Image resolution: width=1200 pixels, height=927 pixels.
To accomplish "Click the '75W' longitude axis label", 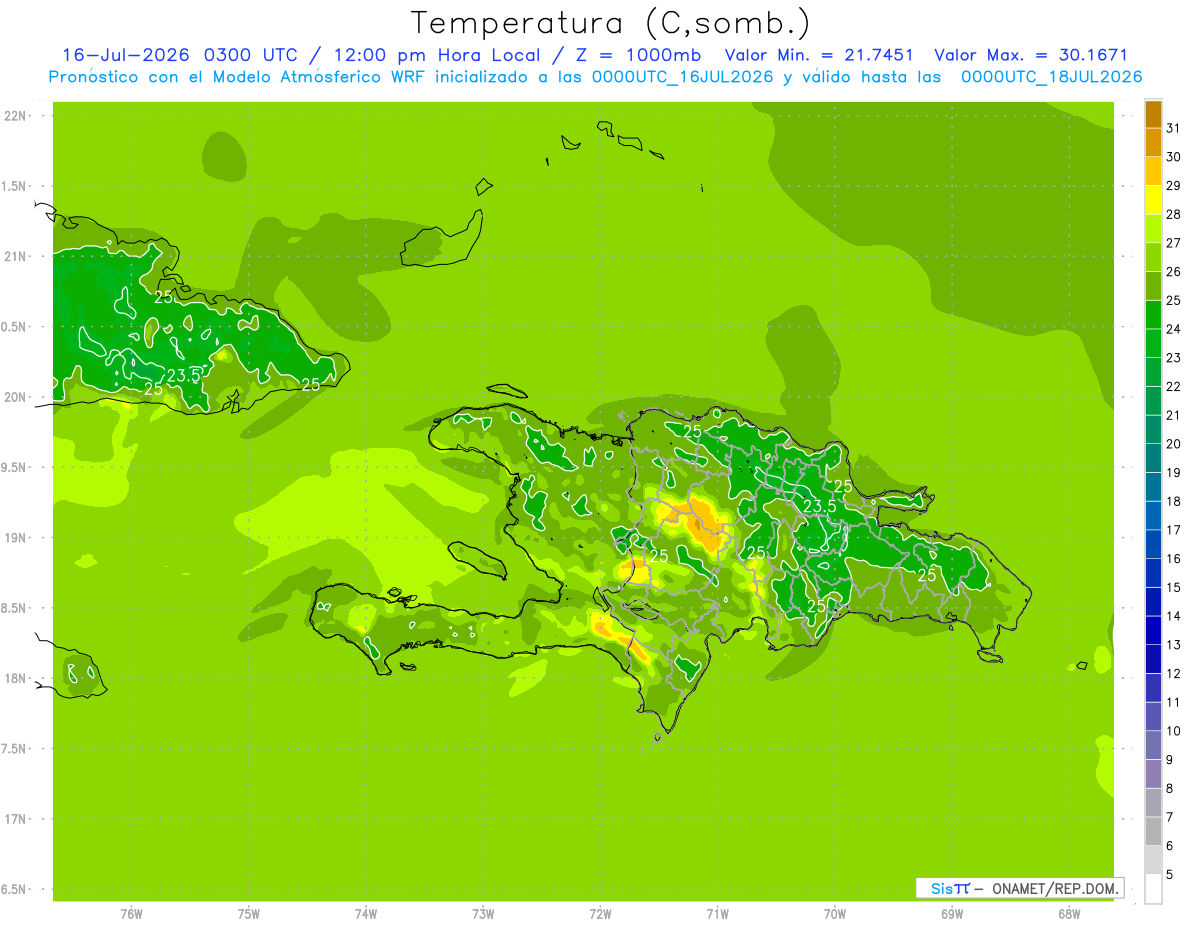I will click(249, 914).
